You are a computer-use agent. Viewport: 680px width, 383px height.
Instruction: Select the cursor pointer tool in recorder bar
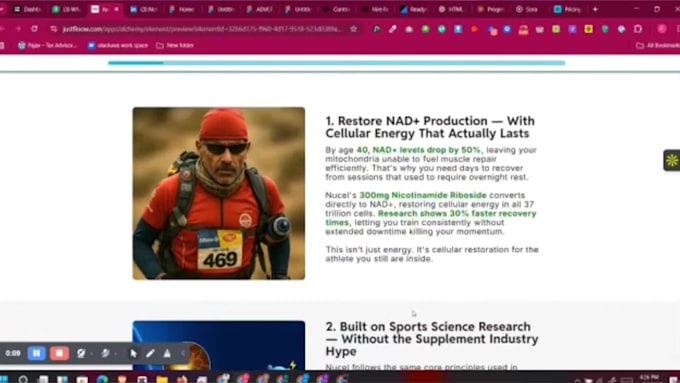(x=133, y=354)
